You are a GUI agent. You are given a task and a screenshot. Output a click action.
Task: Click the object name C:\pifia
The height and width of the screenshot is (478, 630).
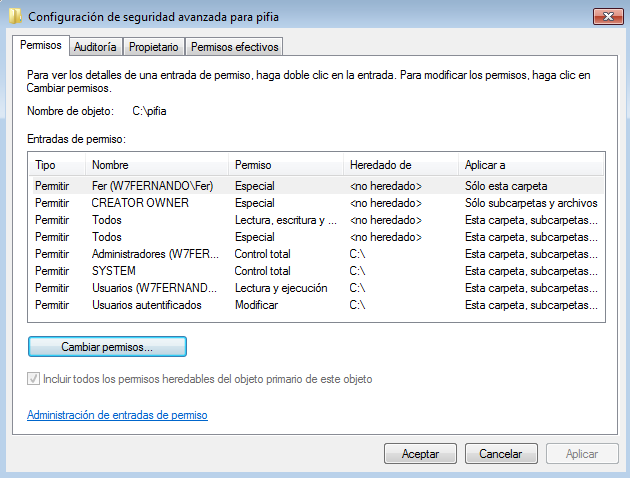pyautogui.click(x=149, y=111)
